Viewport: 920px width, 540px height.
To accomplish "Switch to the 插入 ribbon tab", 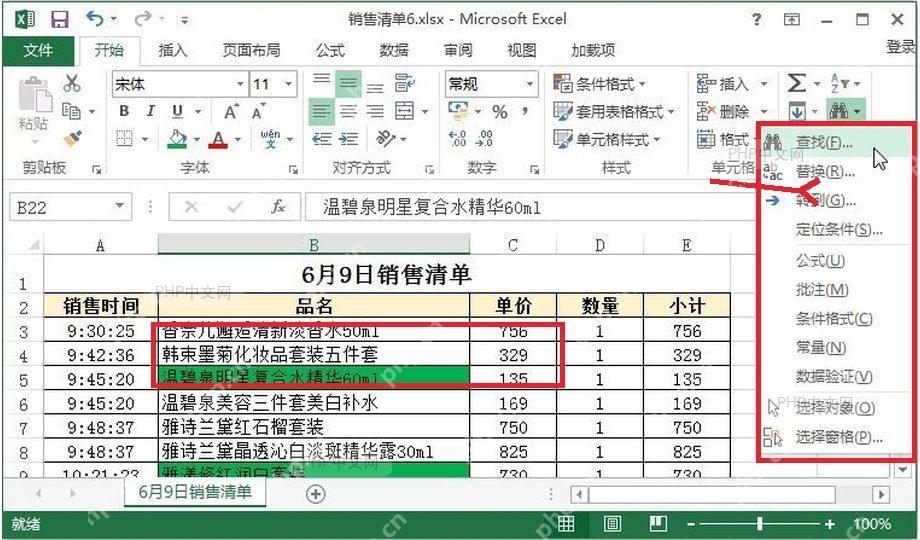I will click(x=172, y=50).
